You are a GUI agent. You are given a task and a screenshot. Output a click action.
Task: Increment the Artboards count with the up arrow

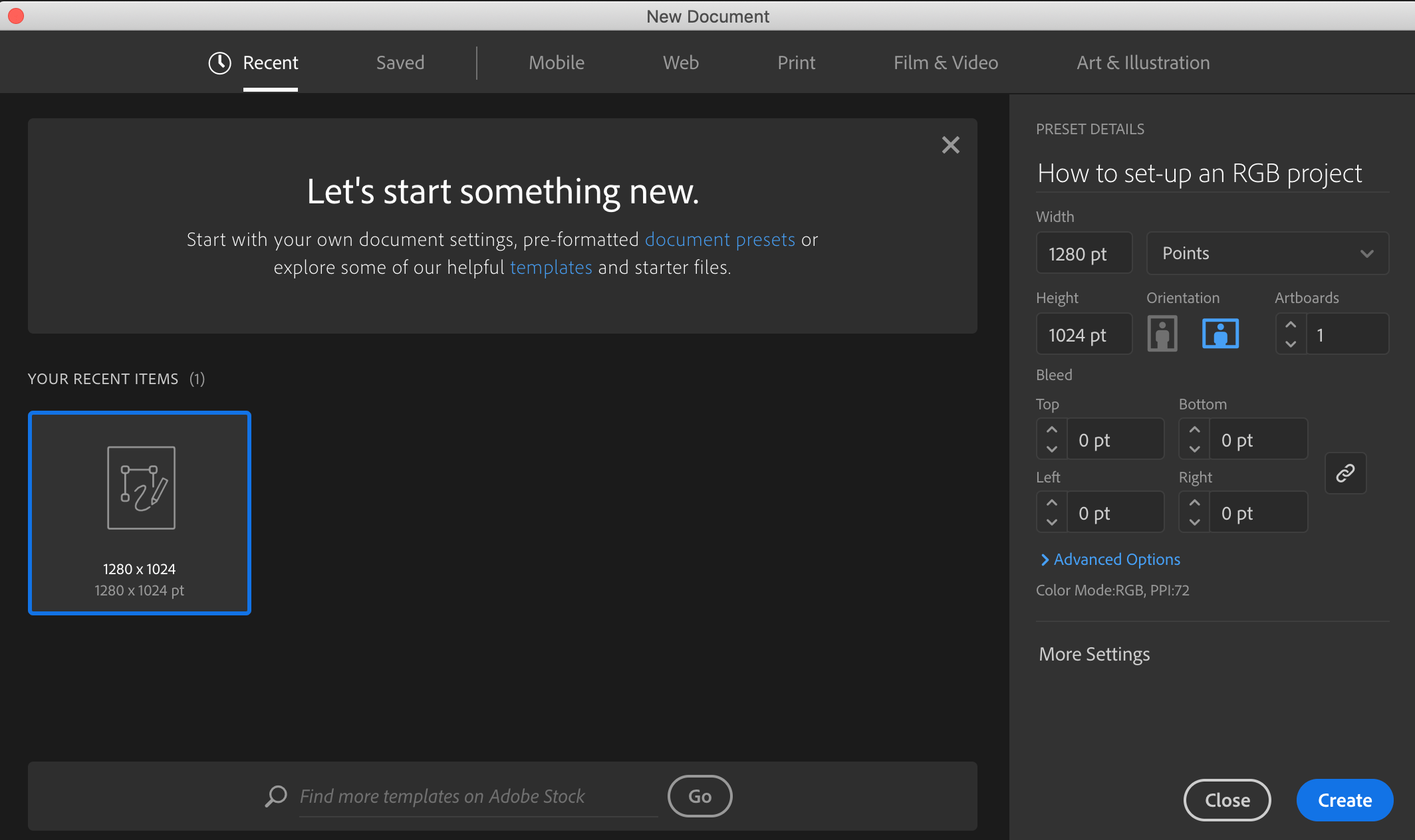point(1291,325)
